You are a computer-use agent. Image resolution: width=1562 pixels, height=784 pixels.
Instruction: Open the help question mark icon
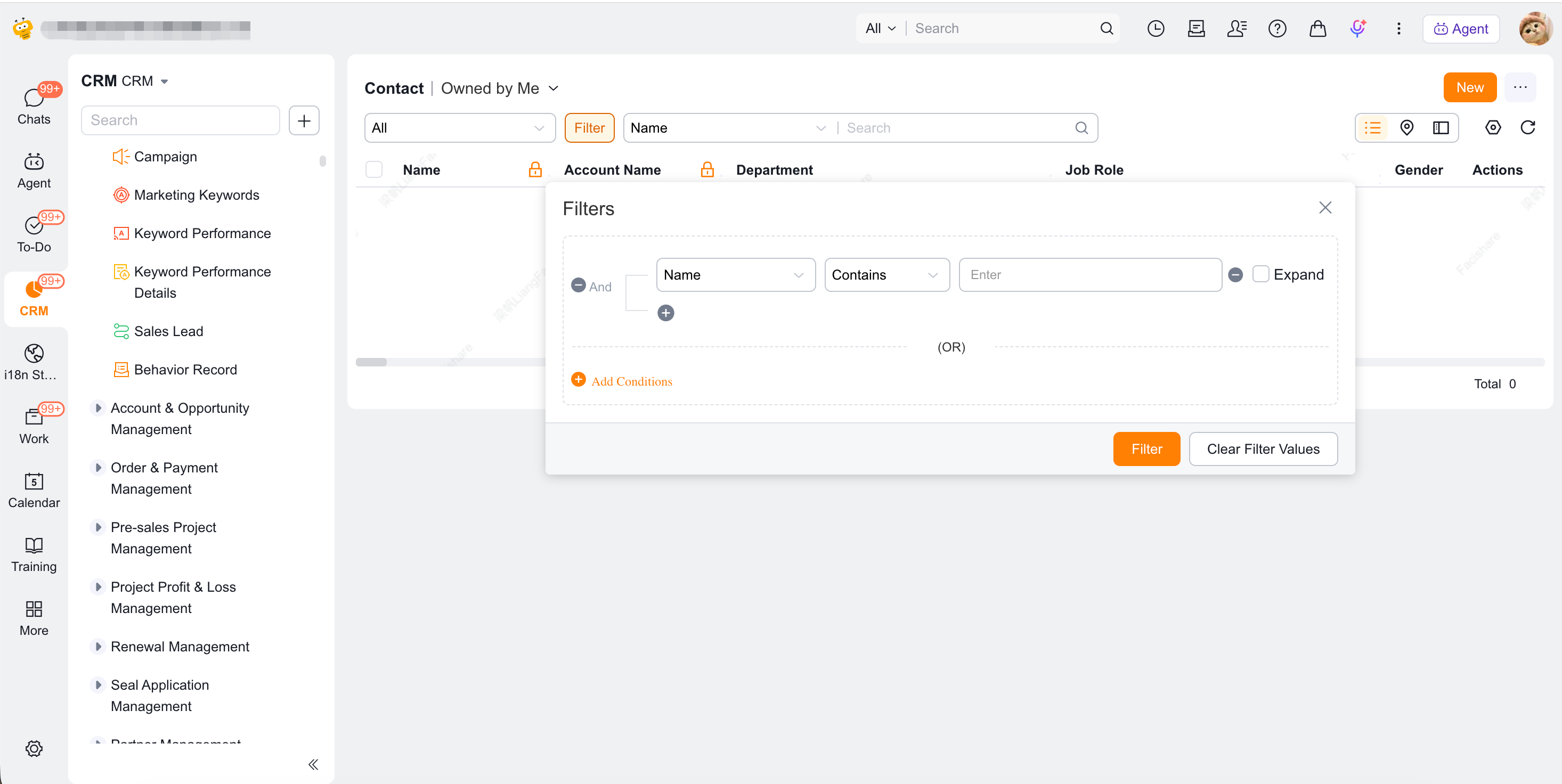click(1277, 29)
